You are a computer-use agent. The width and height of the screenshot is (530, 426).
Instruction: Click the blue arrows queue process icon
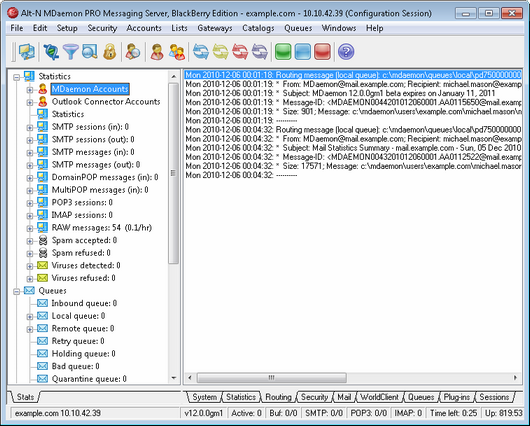(x=201, y=52)
